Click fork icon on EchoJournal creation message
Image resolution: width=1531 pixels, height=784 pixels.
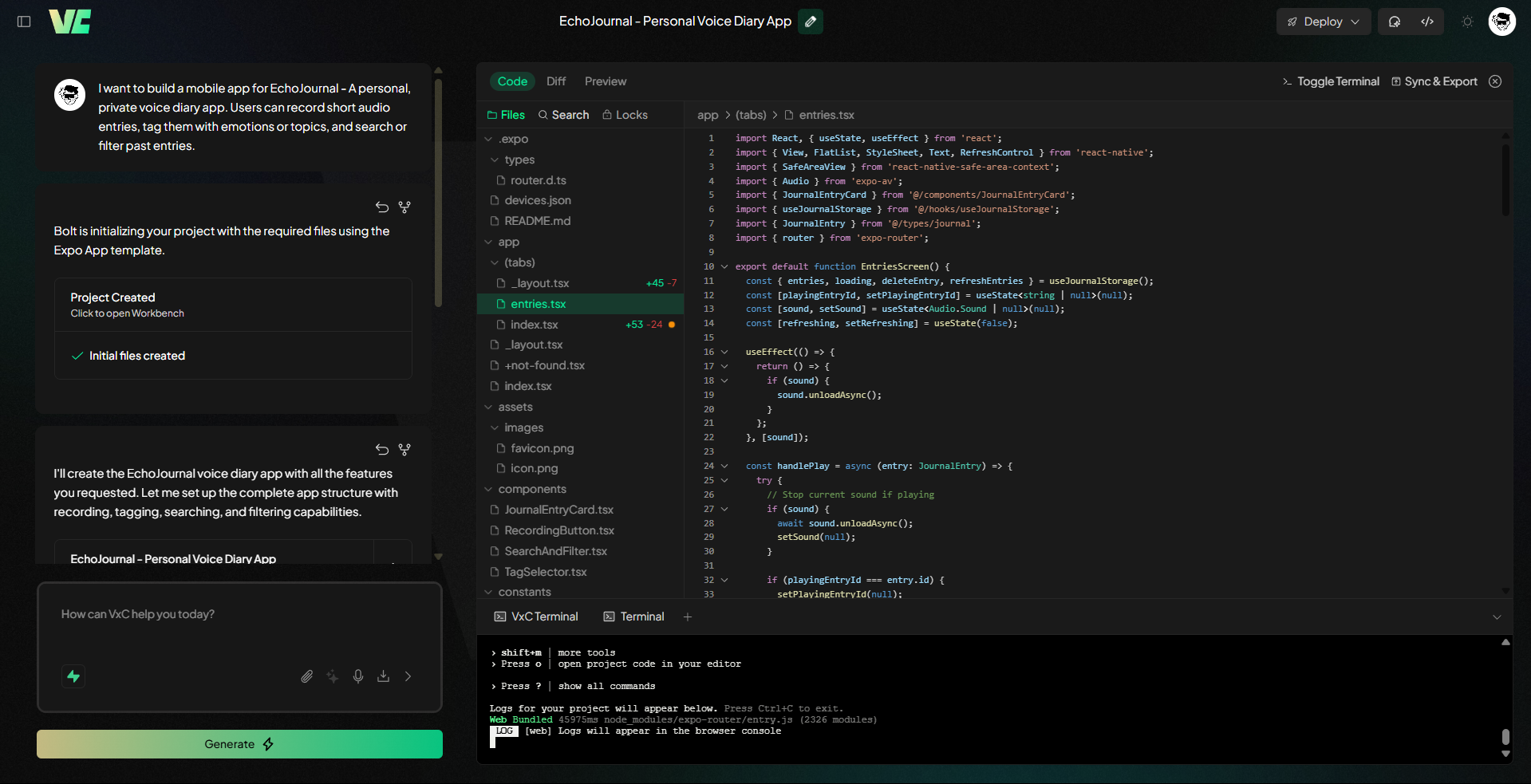pos(404,450)
